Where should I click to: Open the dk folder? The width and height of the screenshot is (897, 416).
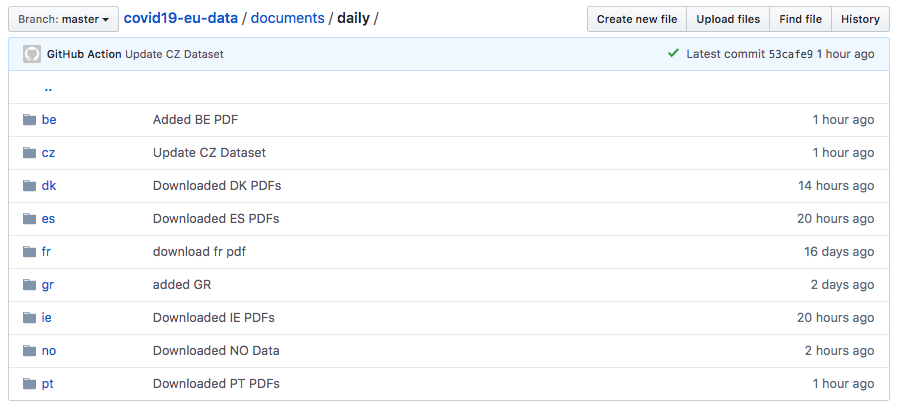pyautogui.click(x=49, y=185)
